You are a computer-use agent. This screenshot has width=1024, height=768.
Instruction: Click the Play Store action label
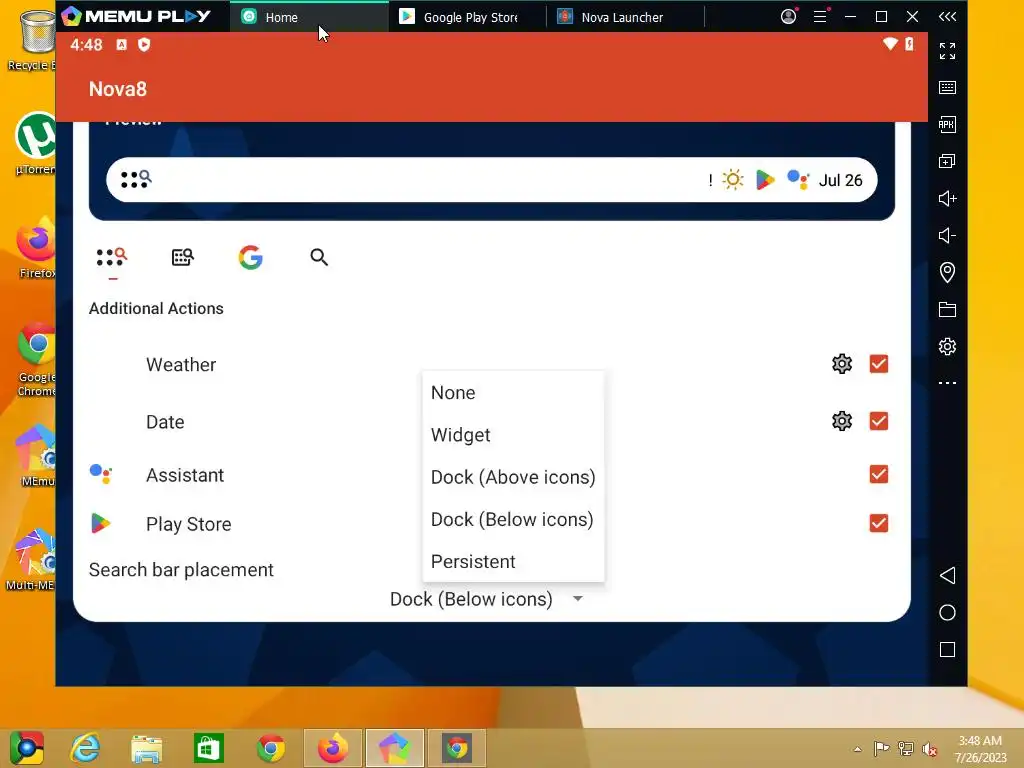[189, 524]
